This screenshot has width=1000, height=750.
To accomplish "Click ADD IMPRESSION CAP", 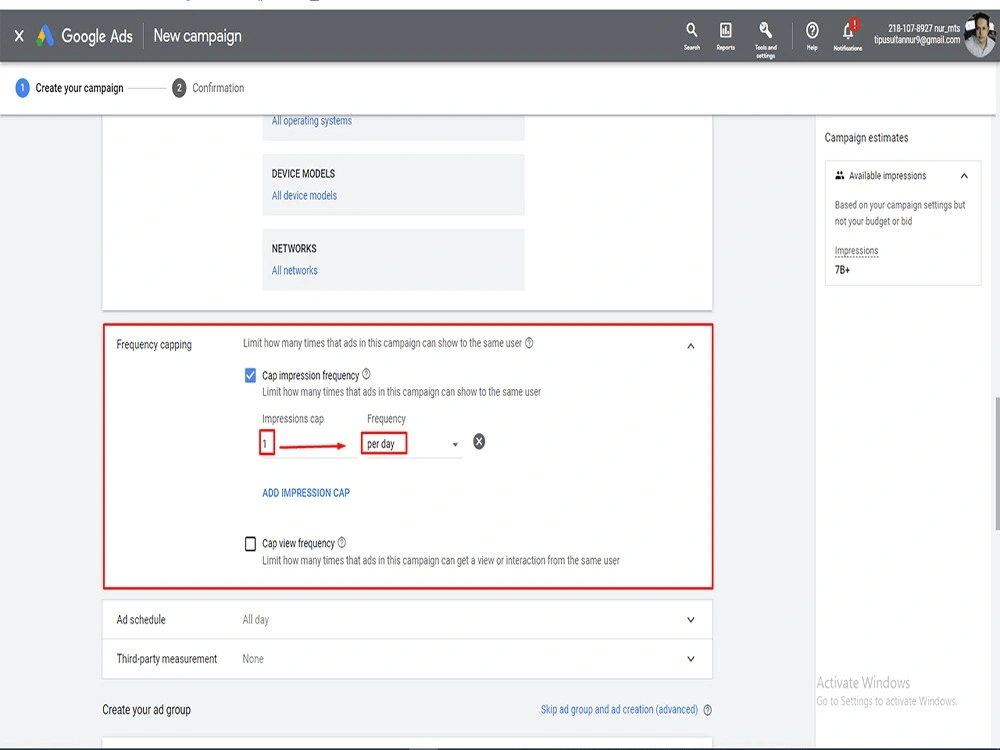I will point(306,493).
